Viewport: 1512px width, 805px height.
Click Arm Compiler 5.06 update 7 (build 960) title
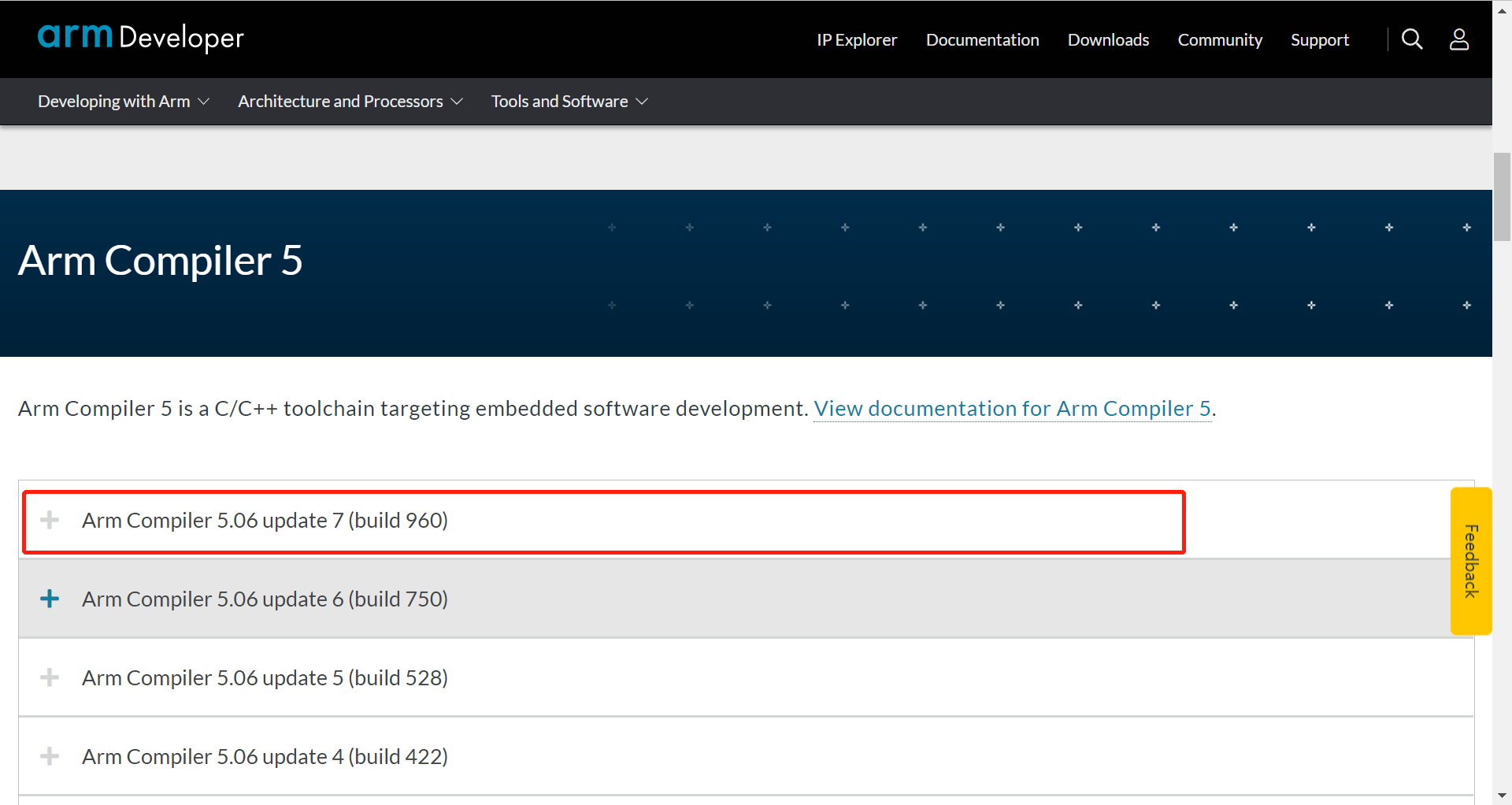point(265,520)
